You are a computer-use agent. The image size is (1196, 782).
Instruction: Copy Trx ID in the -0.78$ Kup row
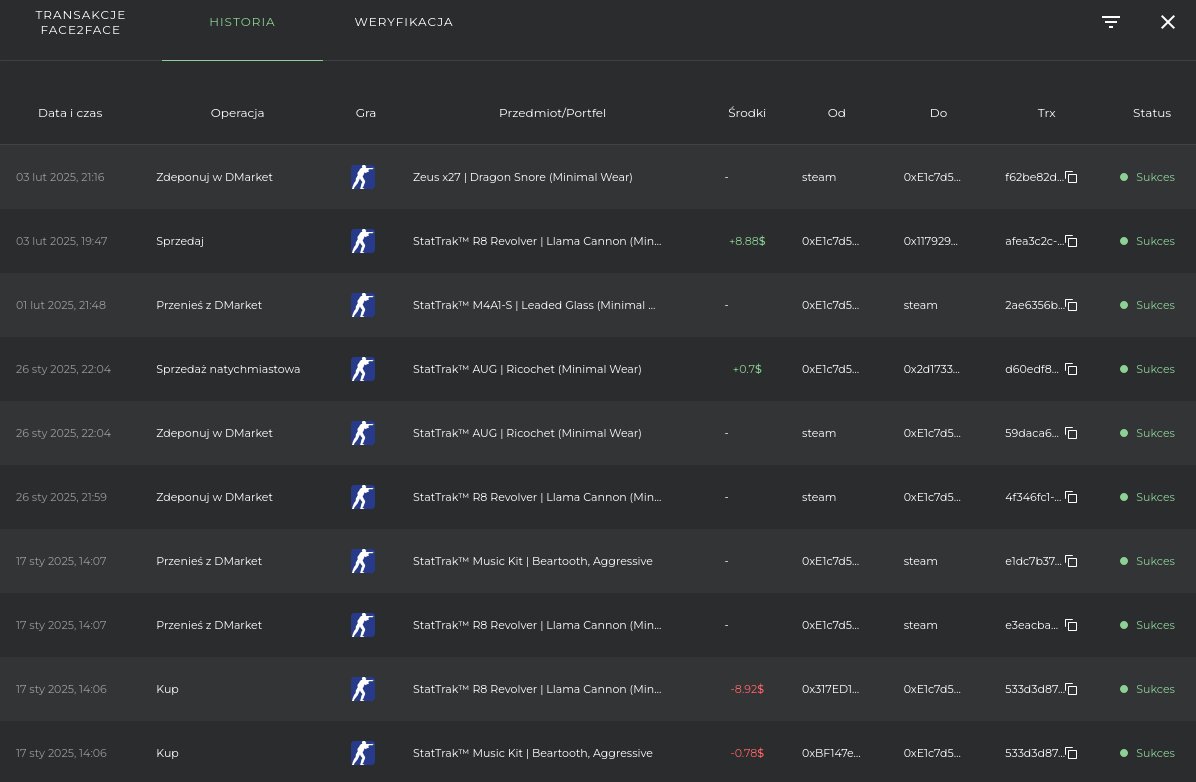coord(1072,754)
